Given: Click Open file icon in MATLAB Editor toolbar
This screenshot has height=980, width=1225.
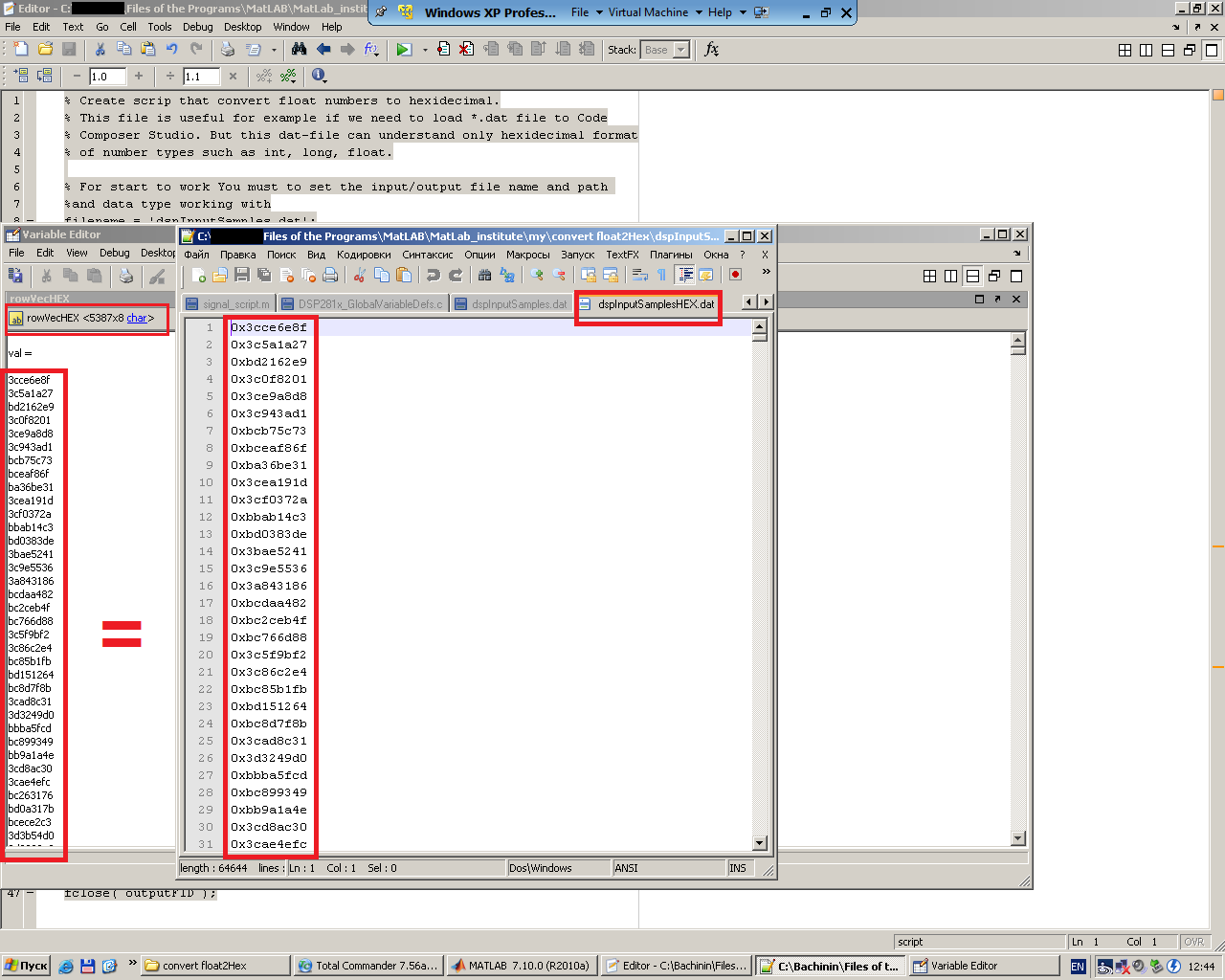Looking at the screenshot, I should (x=45, y=49).
